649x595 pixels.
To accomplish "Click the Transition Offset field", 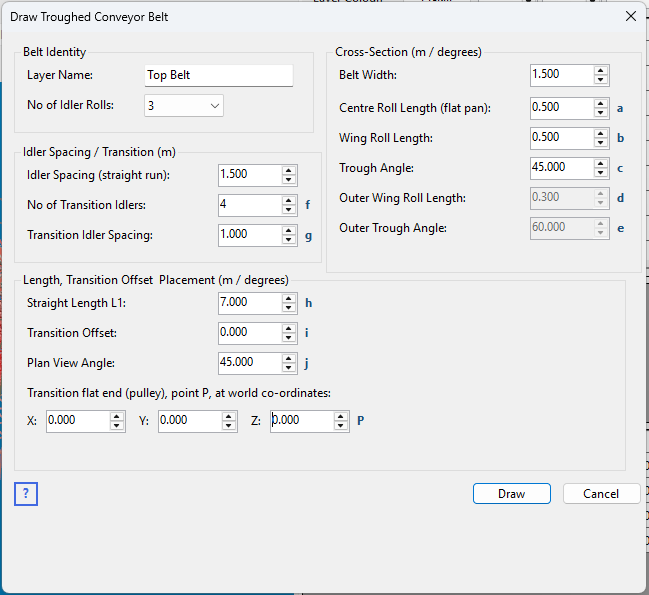I will (x=250, y=333).
